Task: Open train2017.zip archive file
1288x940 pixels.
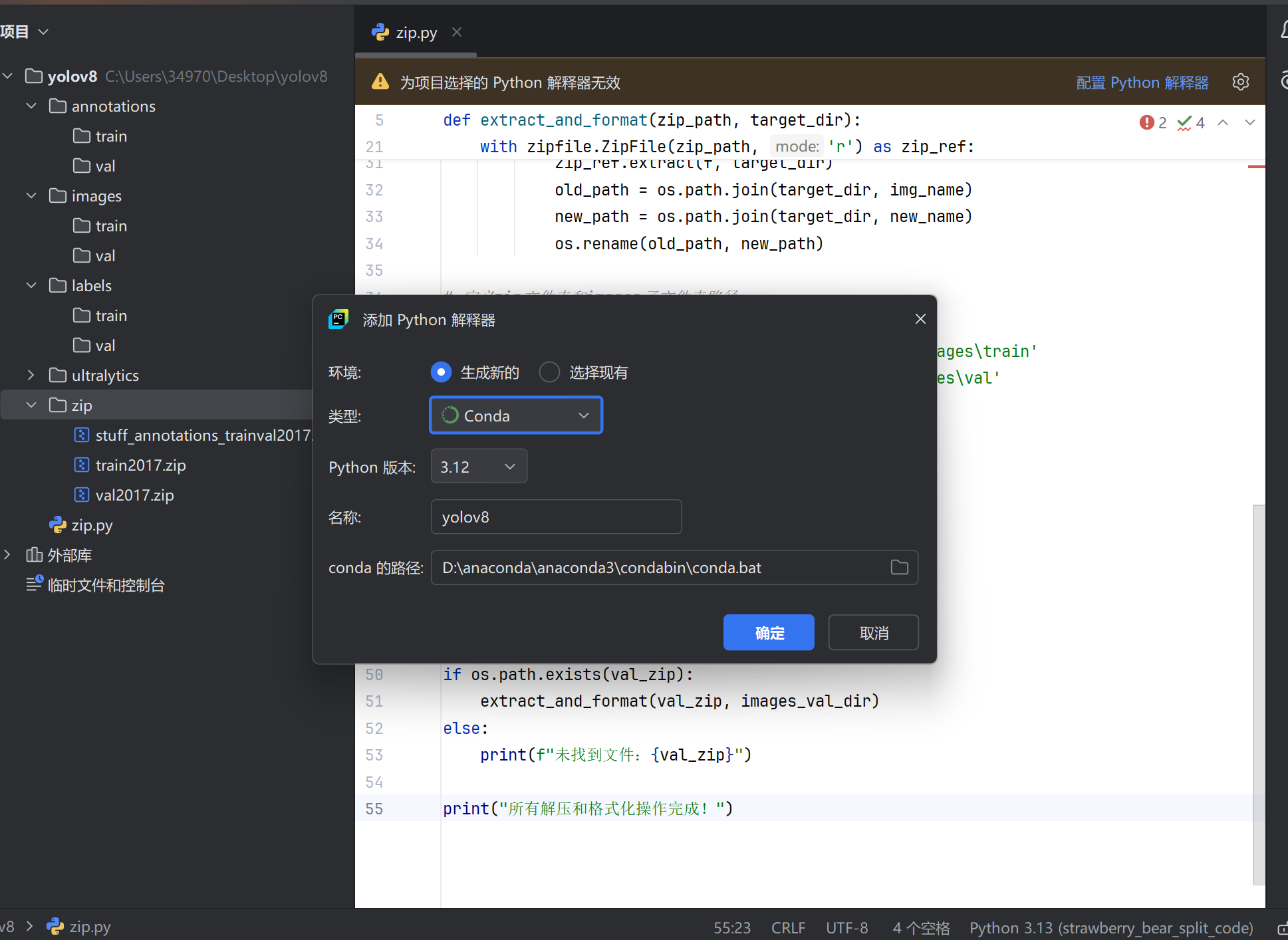Action: coord(140,465)
